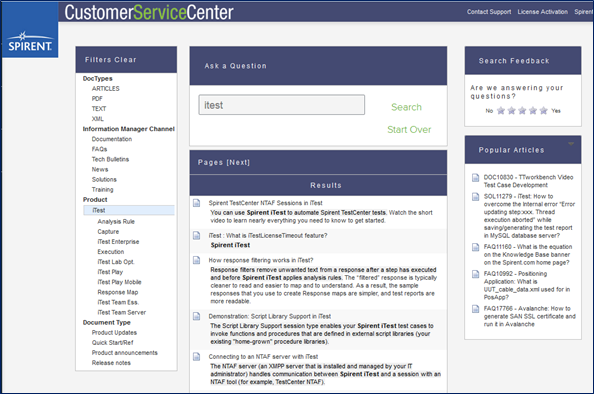Rate search feedback with the third star
This screenshot has width=594, height=394.
coord(522,111)
